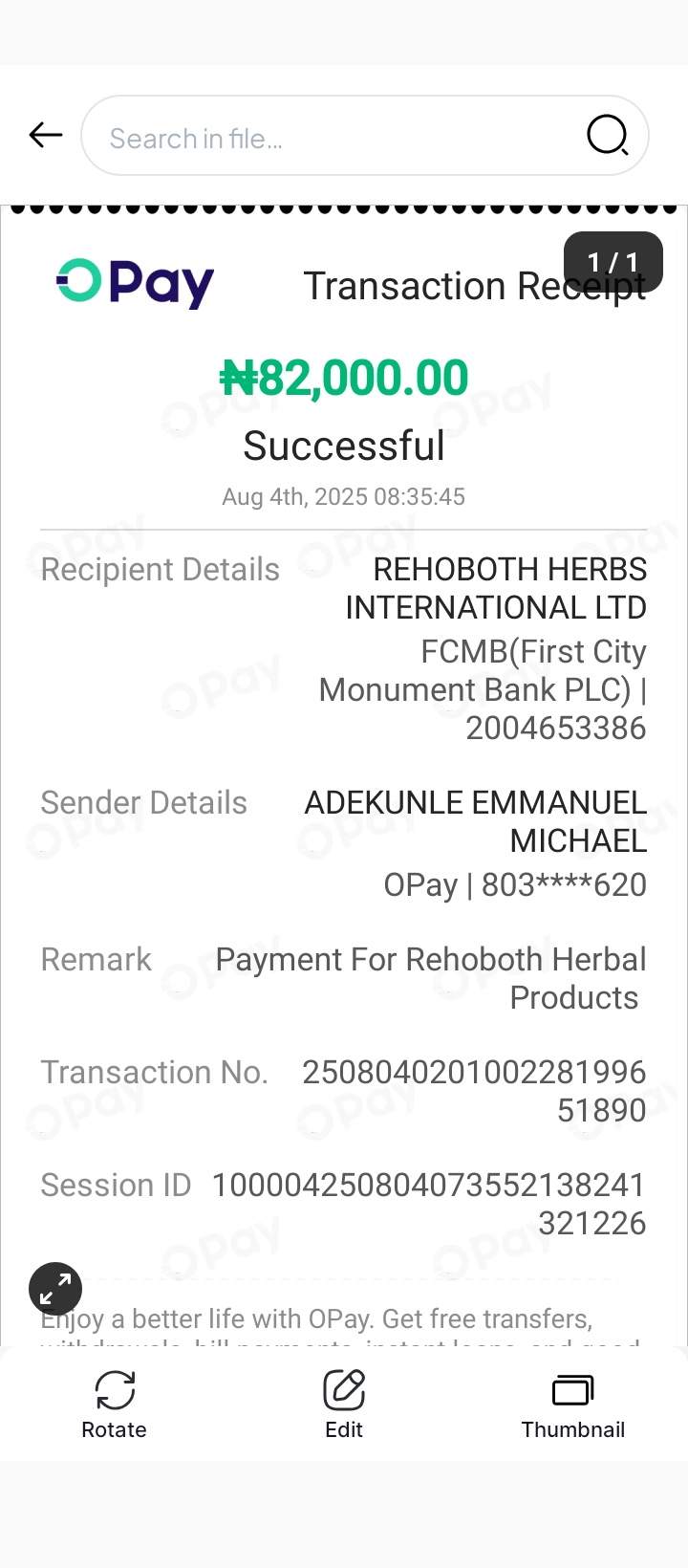
Task: Click the OPay logo on the receipt
Action: [x=135, y=283]
